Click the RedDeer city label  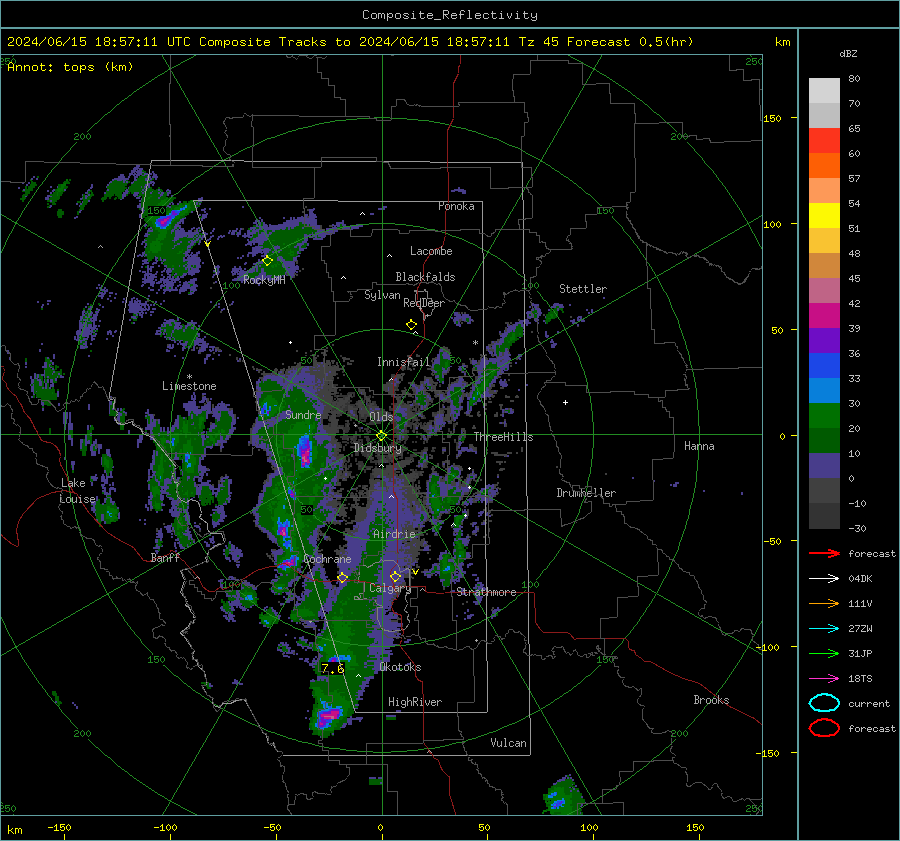pyautogui.click(x=424, y=303)
